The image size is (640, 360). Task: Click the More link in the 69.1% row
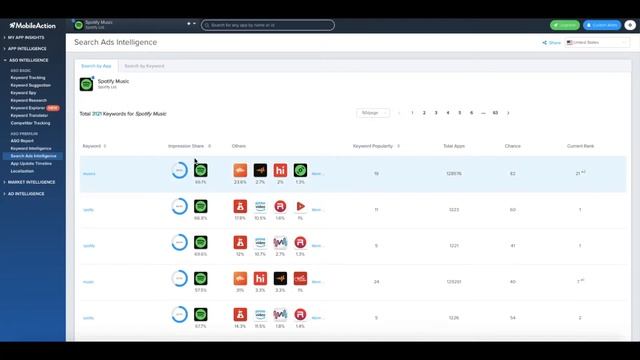(317, 174)
